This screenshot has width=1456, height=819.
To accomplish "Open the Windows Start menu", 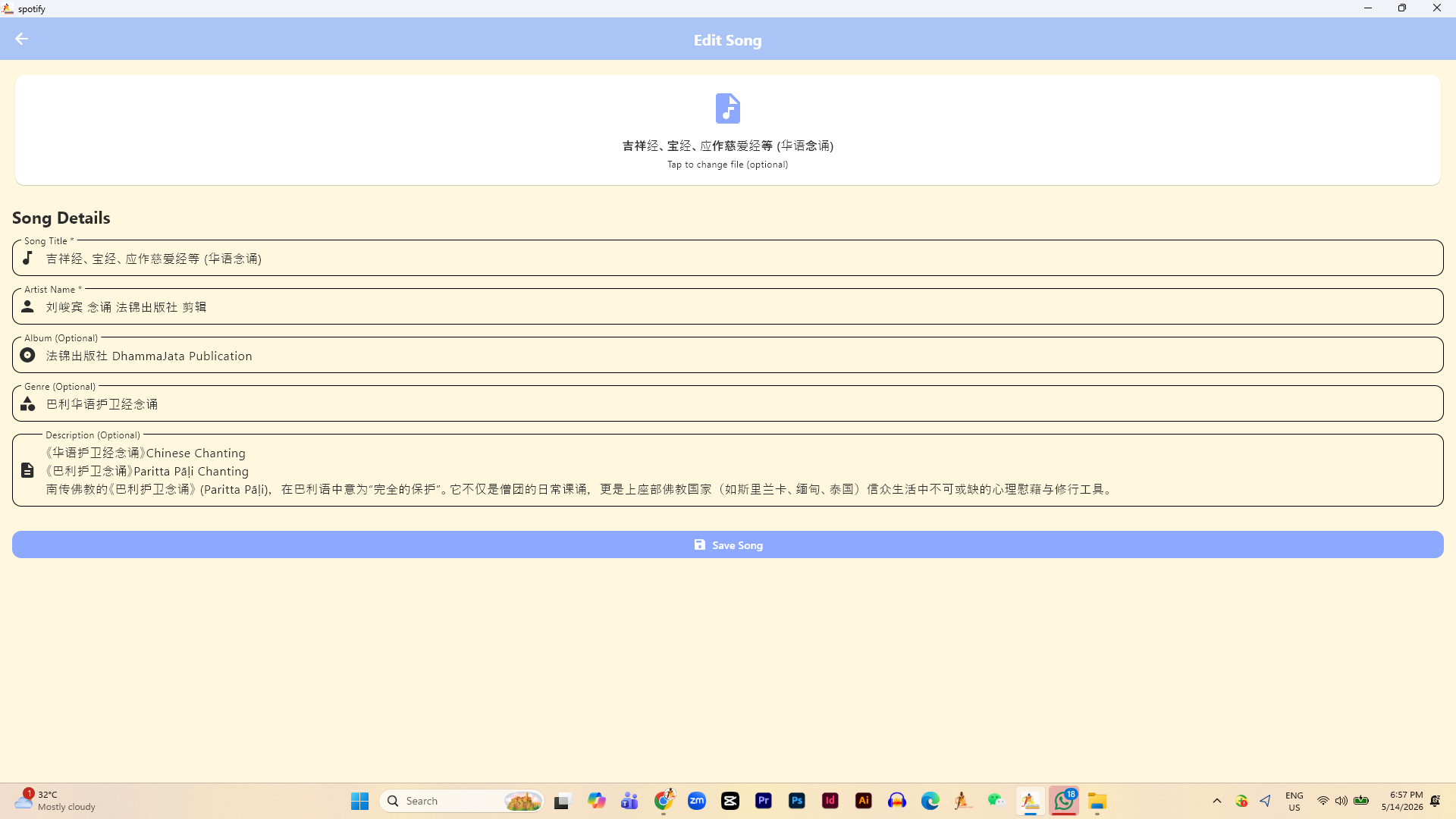I will 359,801.
